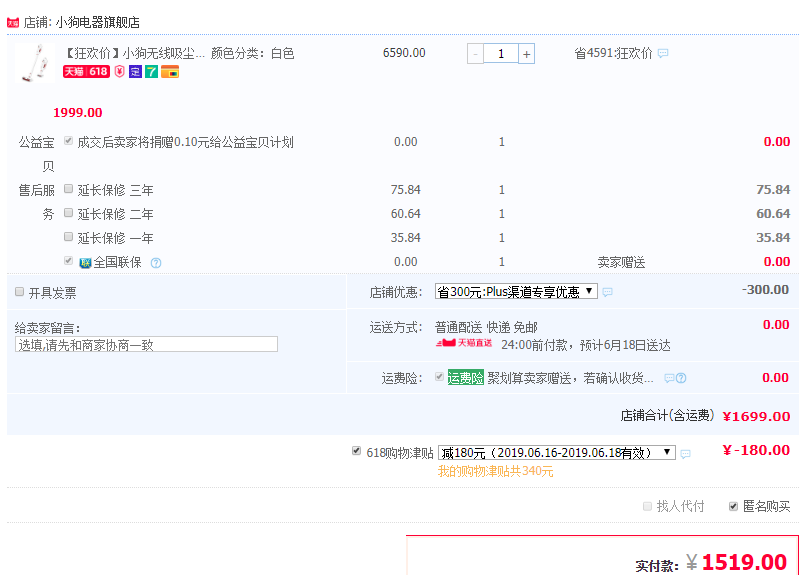Click the 给卖家留言 message input field
The width and height of the screenshot is (812, 575).
(x=147, y=344)
